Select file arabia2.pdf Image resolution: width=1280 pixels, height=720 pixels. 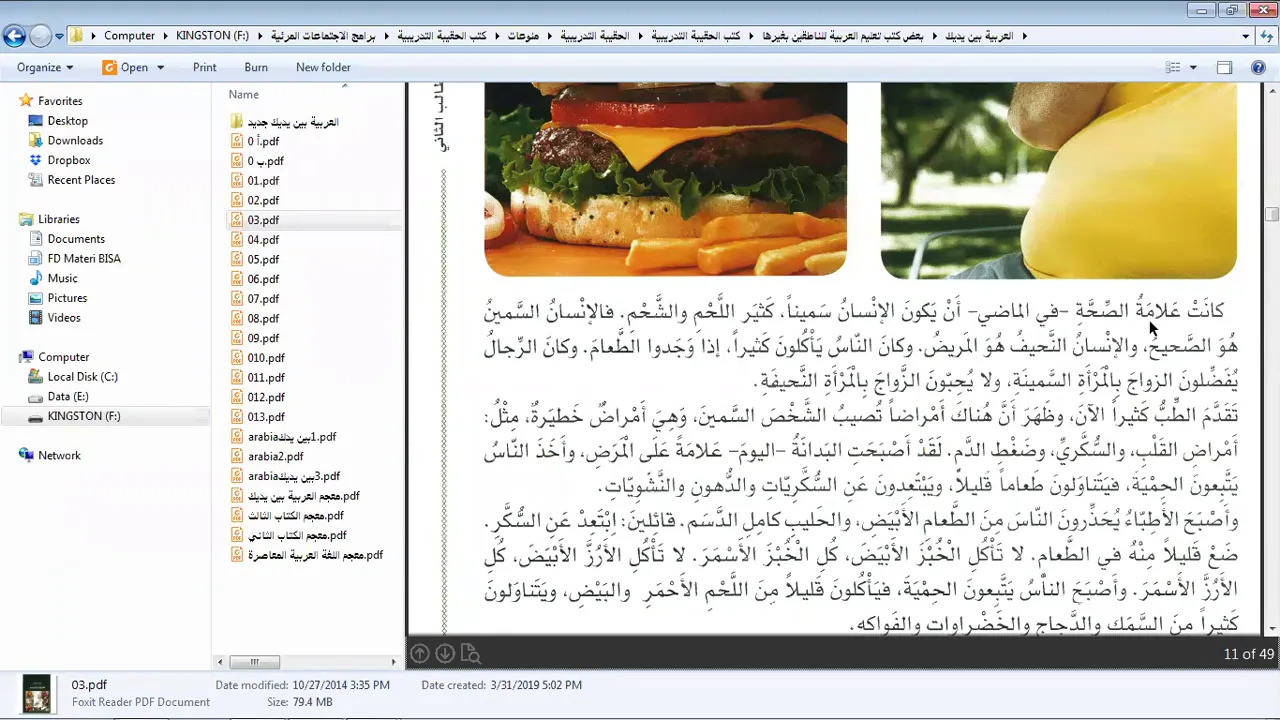click(x=275, y=456)
